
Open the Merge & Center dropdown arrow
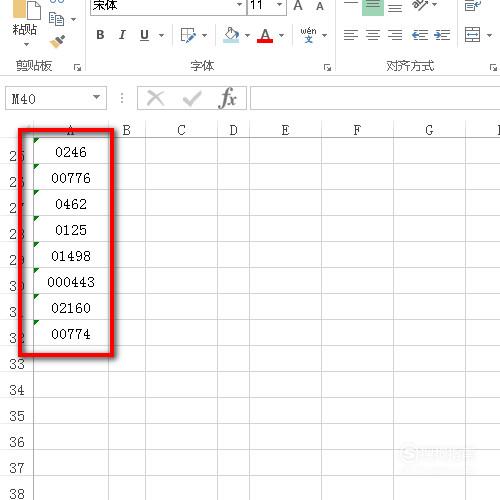[x=489, y=35]
